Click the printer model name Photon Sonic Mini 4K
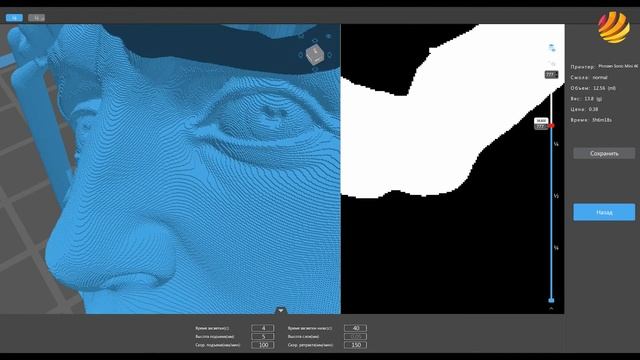The width and height of the screenshot is (640, 360). [x=618, y=66]
